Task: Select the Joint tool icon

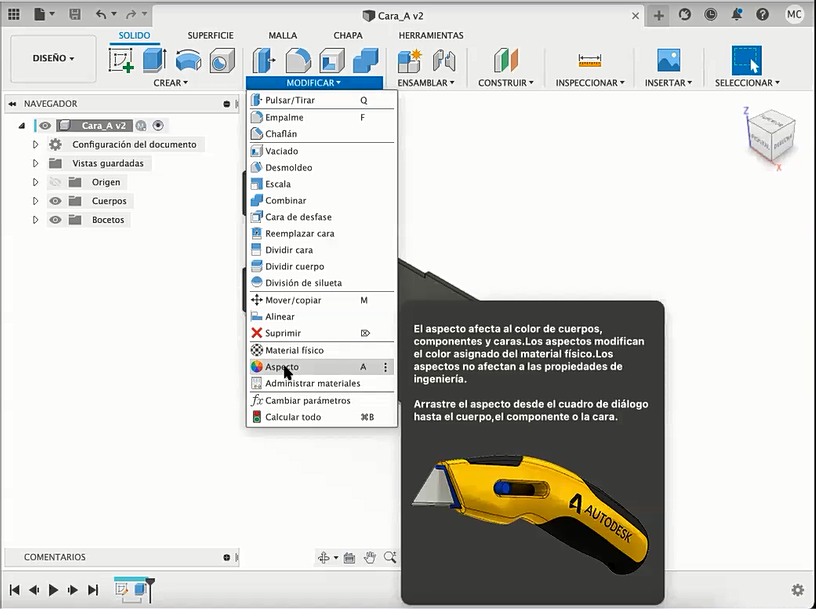Action: click(x=444, y=60)
